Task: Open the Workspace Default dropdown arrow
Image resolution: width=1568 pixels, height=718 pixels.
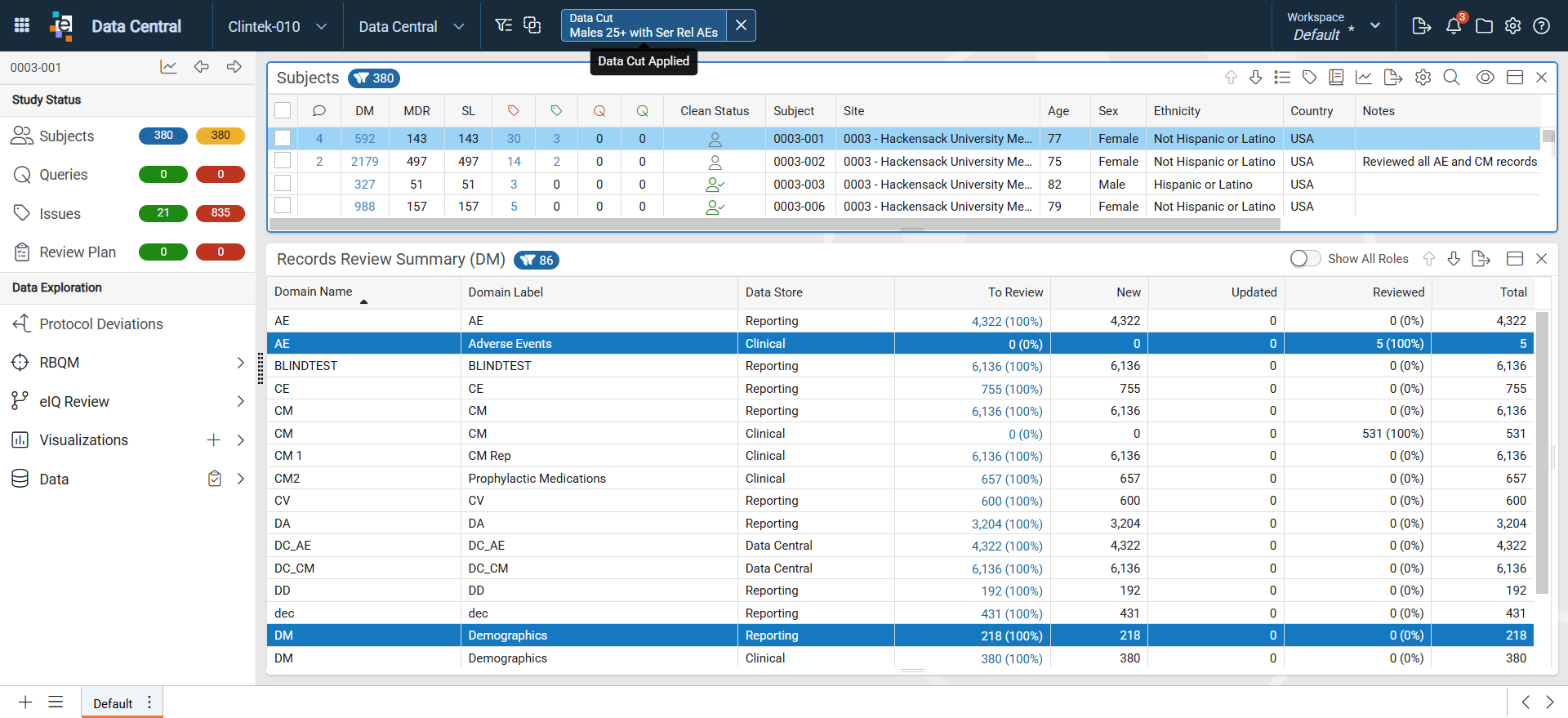Action: [1375, 26]
